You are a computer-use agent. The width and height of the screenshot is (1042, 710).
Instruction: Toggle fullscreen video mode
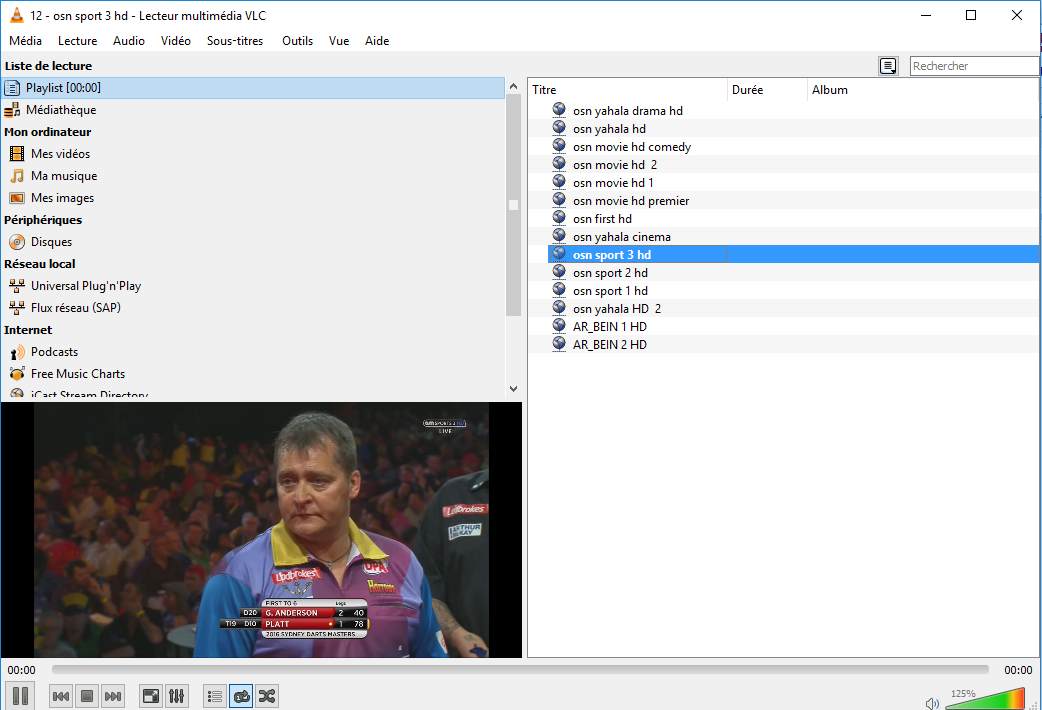tap(151, 696)
